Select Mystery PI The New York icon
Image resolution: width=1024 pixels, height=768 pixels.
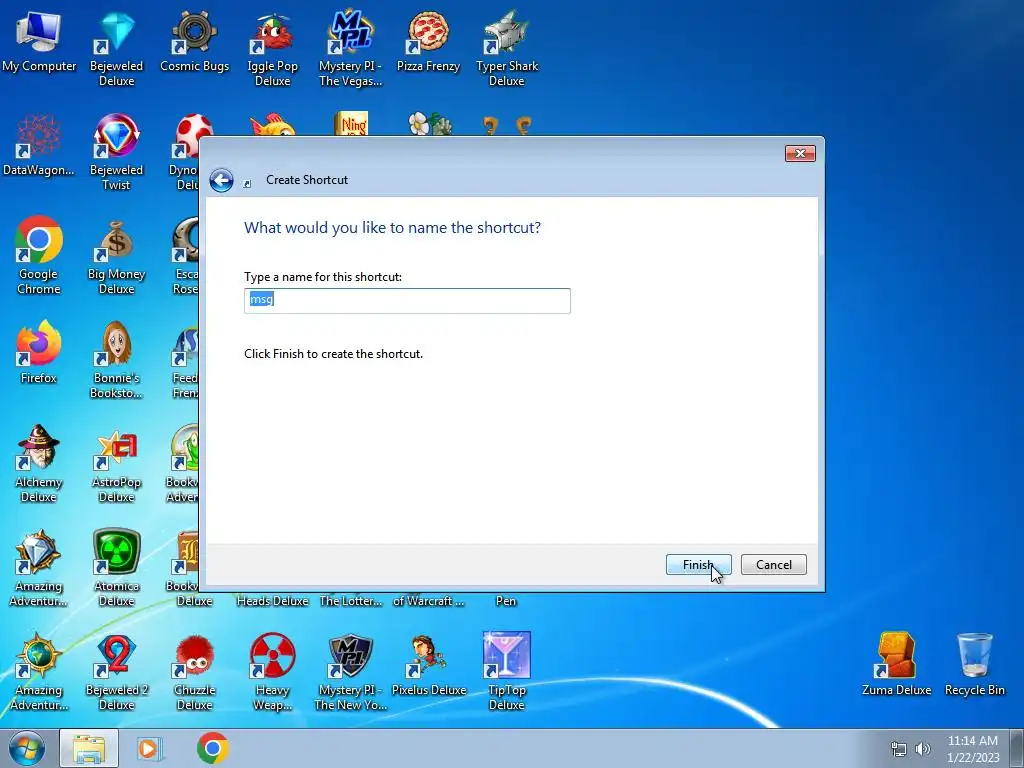(x=351, y=672)
